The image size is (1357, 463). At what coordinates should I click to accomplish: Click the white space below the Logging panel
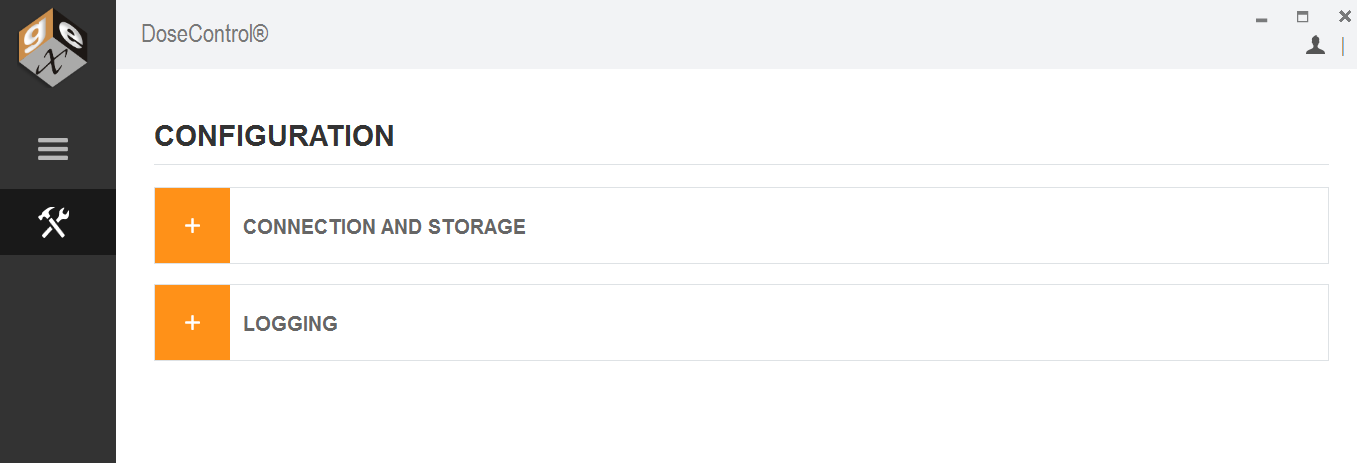coord(741,412)
